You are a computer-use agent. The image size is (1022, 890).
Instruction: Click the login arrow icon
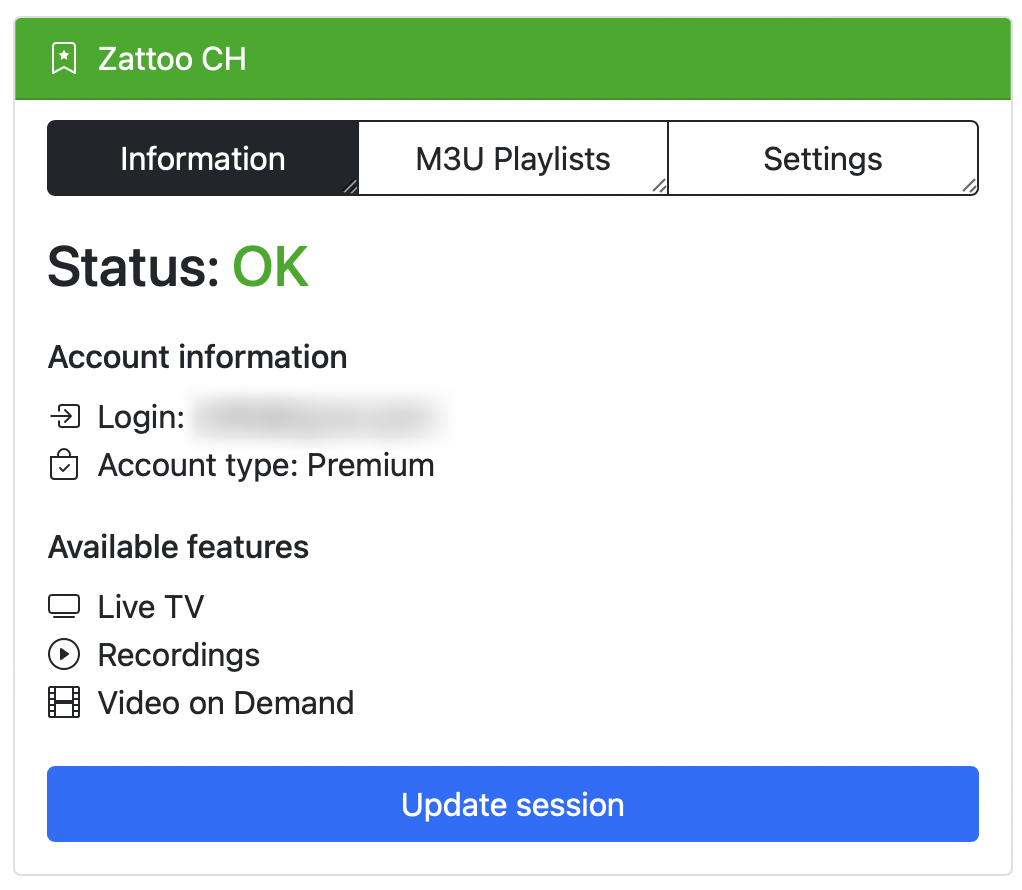click(x=65, y=416)
